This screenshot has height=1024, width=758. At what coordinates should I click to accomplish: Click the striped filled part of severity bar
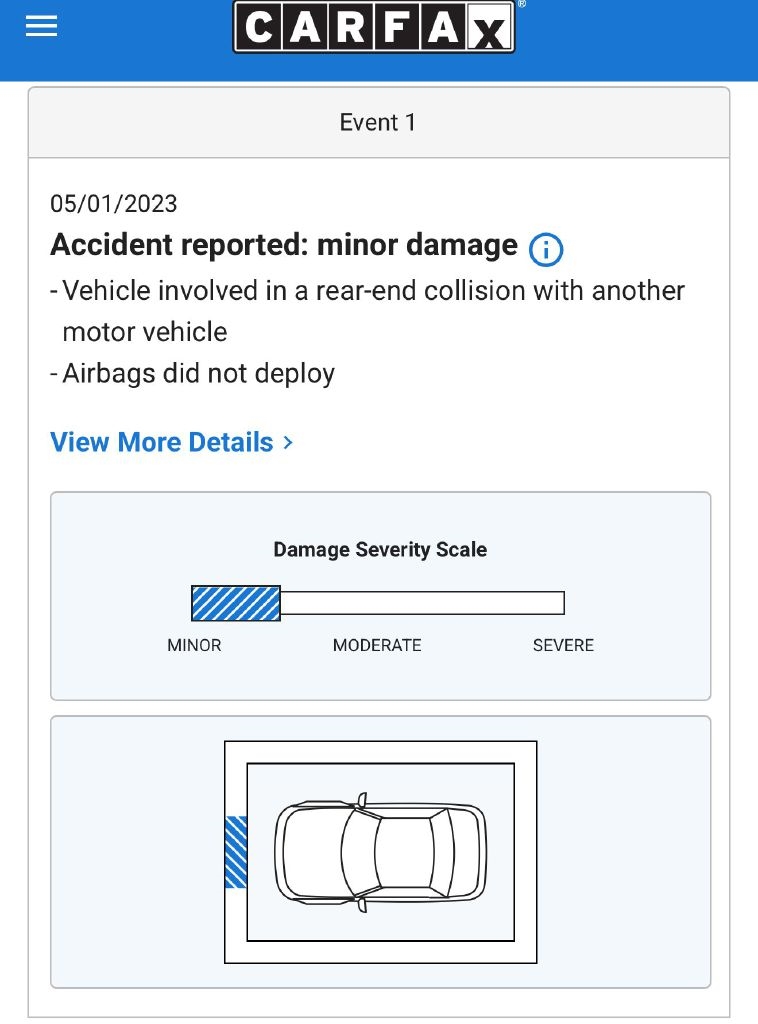[x=236, y=603]
